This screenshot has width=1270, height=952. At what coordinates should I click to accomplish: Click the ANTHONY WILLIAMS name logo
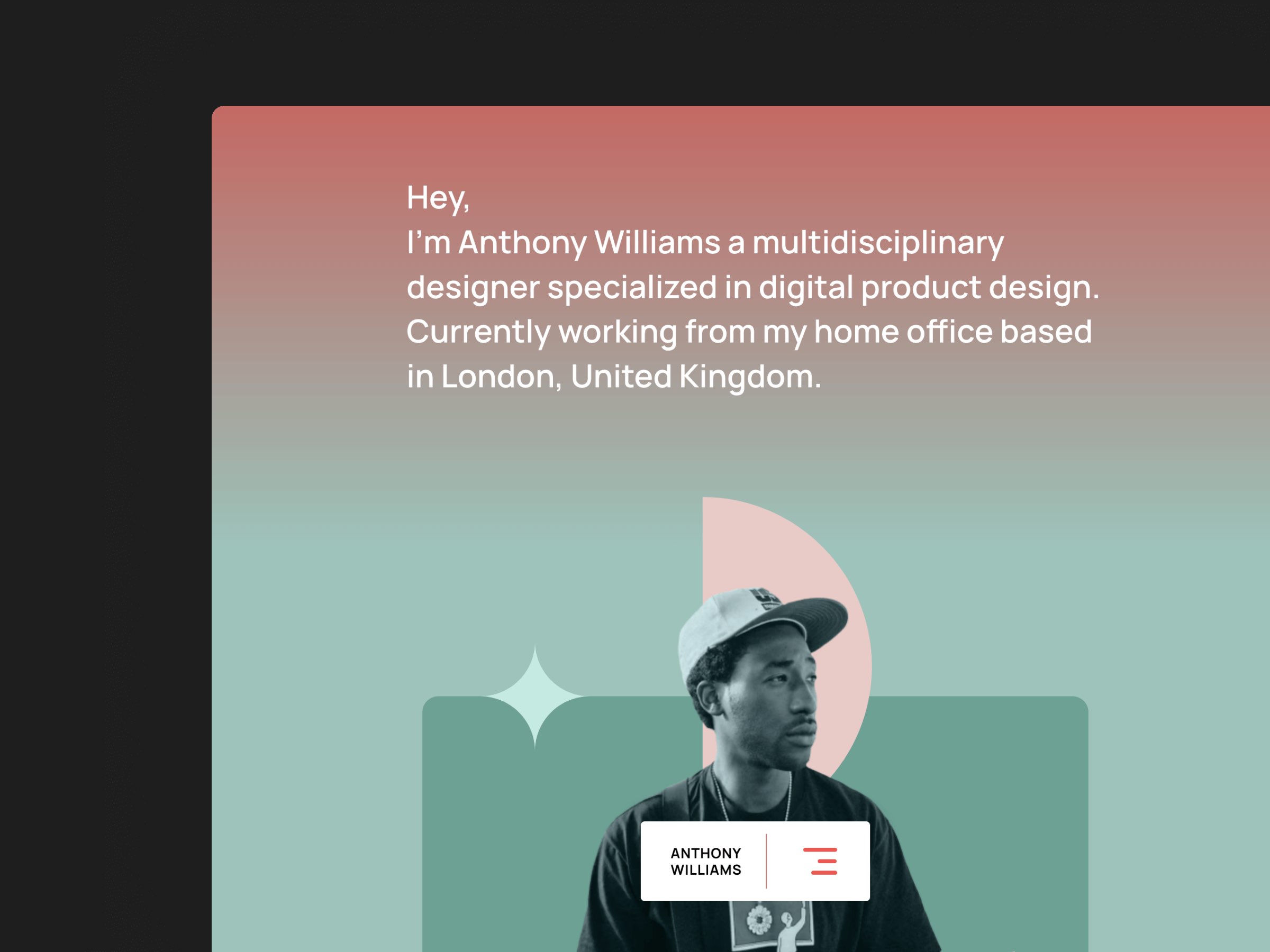pos(705,862)
